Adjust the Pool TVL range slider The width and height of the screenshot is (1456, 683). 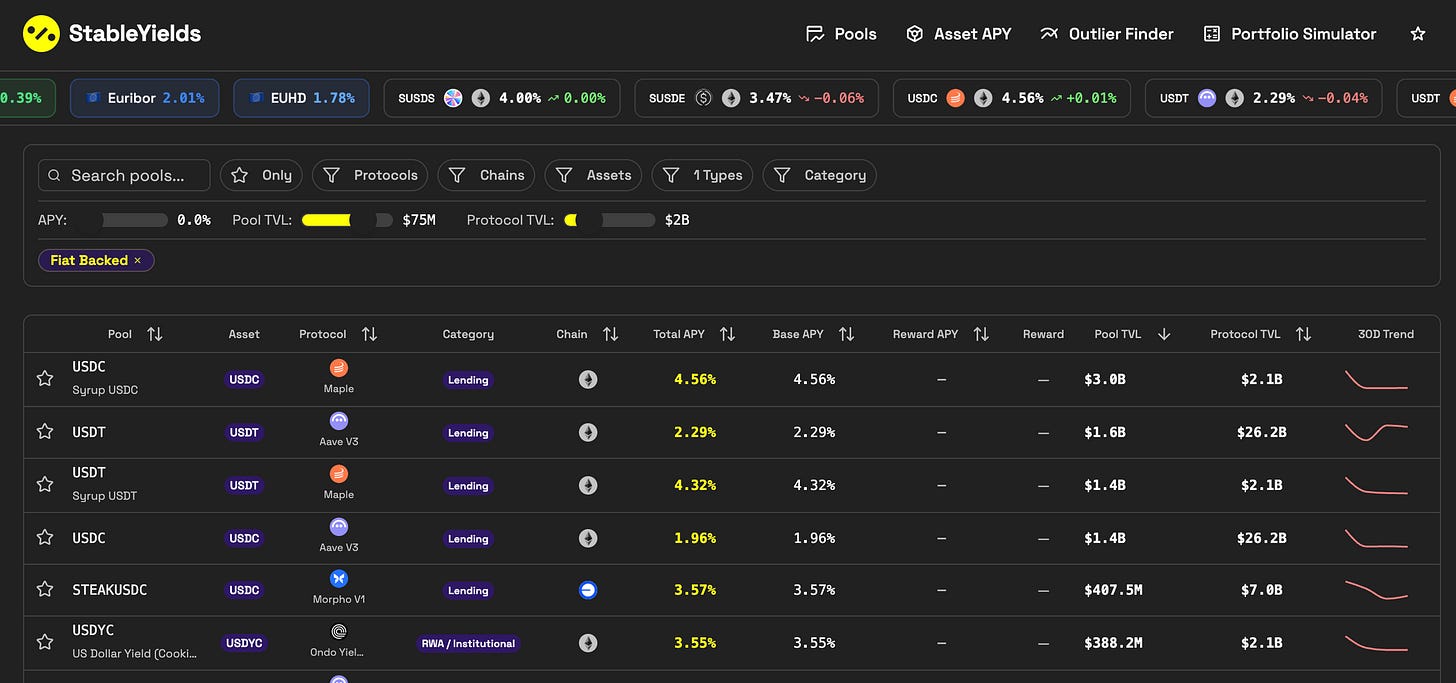347,220
